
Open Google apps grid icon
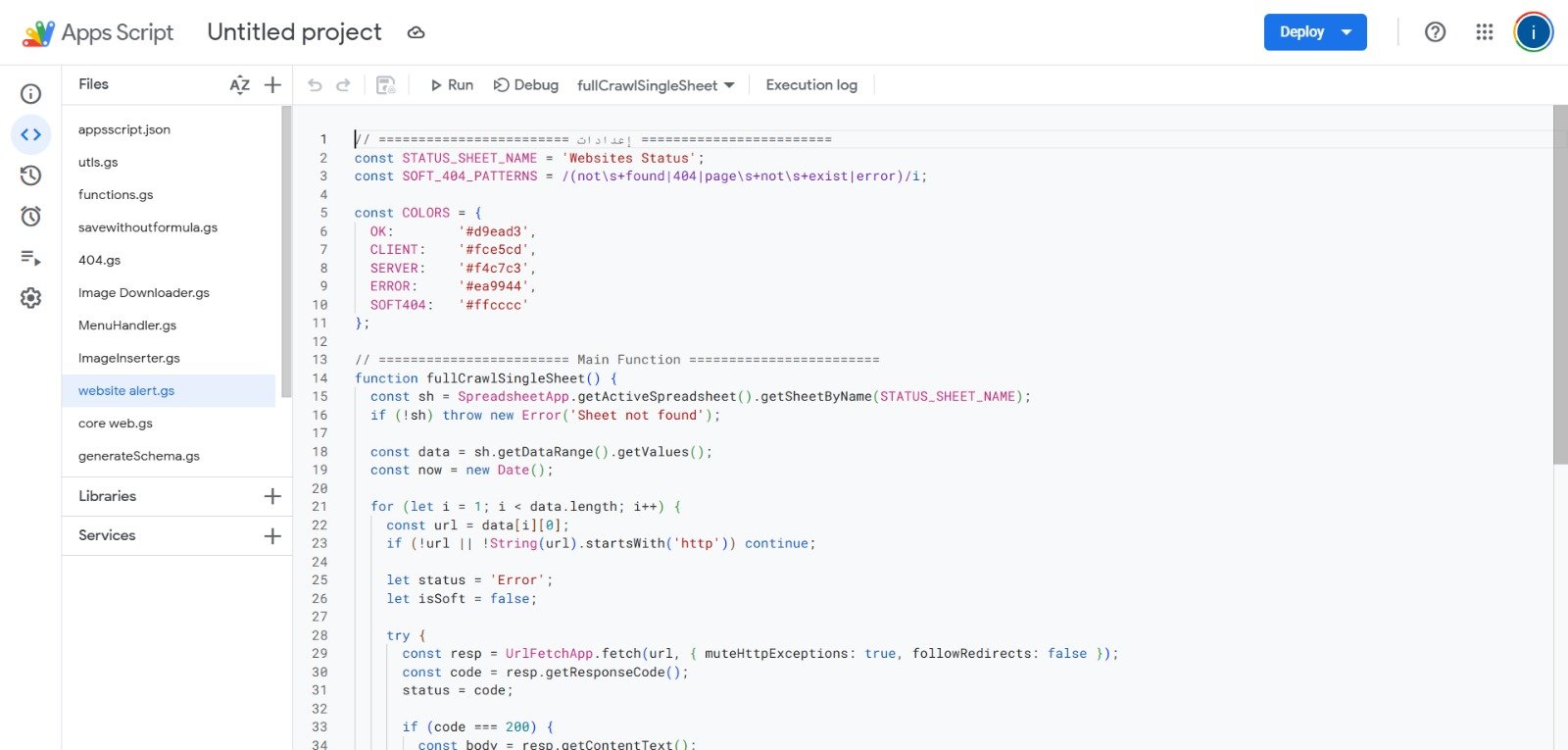[x=1484, y=32]
